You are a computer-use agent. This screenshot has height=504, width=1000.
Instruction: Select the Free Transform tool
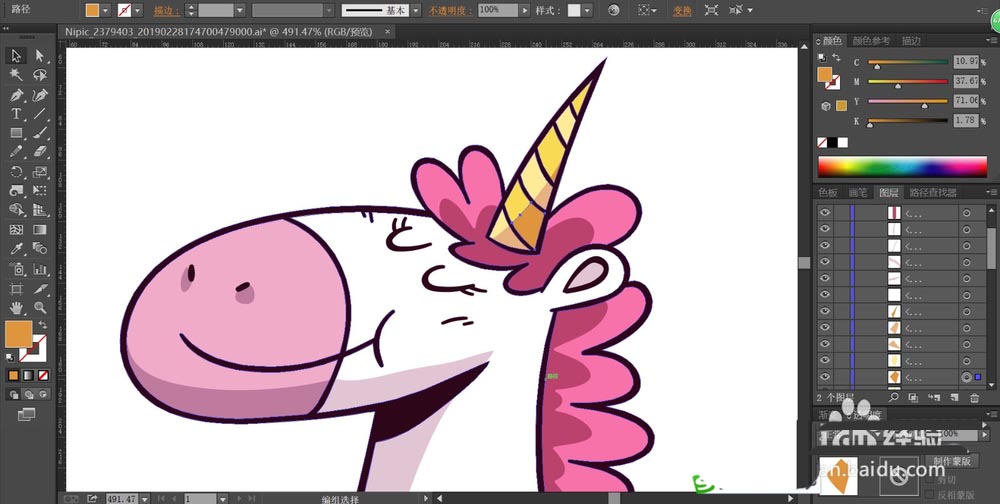(40, 191)
